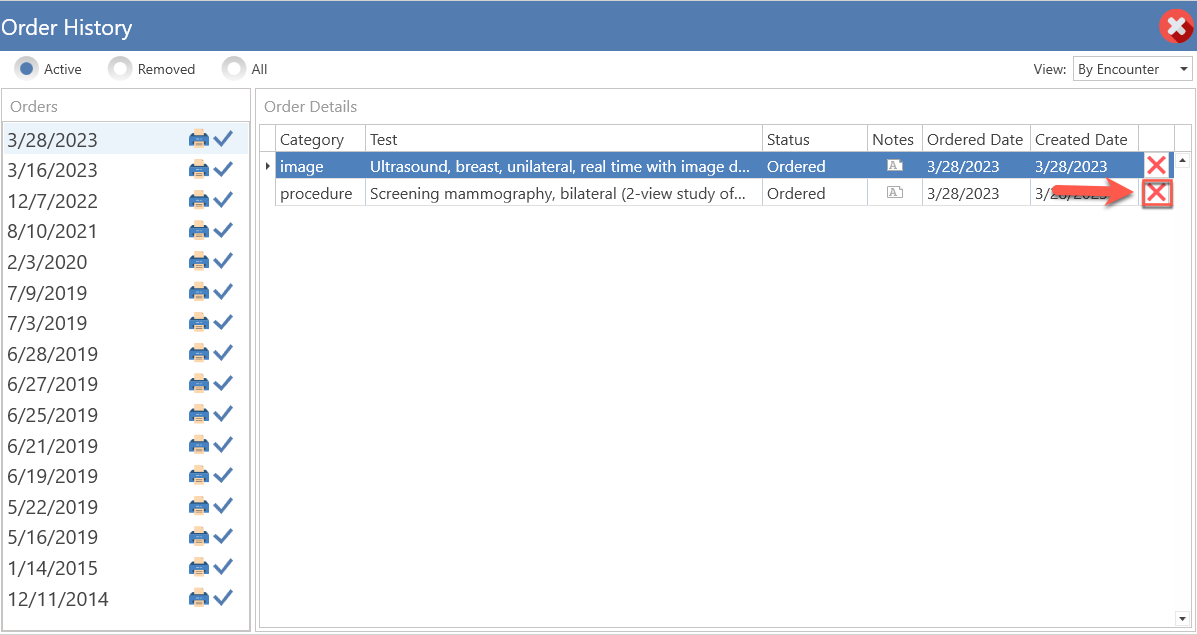1197x635 pixels.
Task: Print the 2/3/2020 order
Action: (x=198, y=261)
